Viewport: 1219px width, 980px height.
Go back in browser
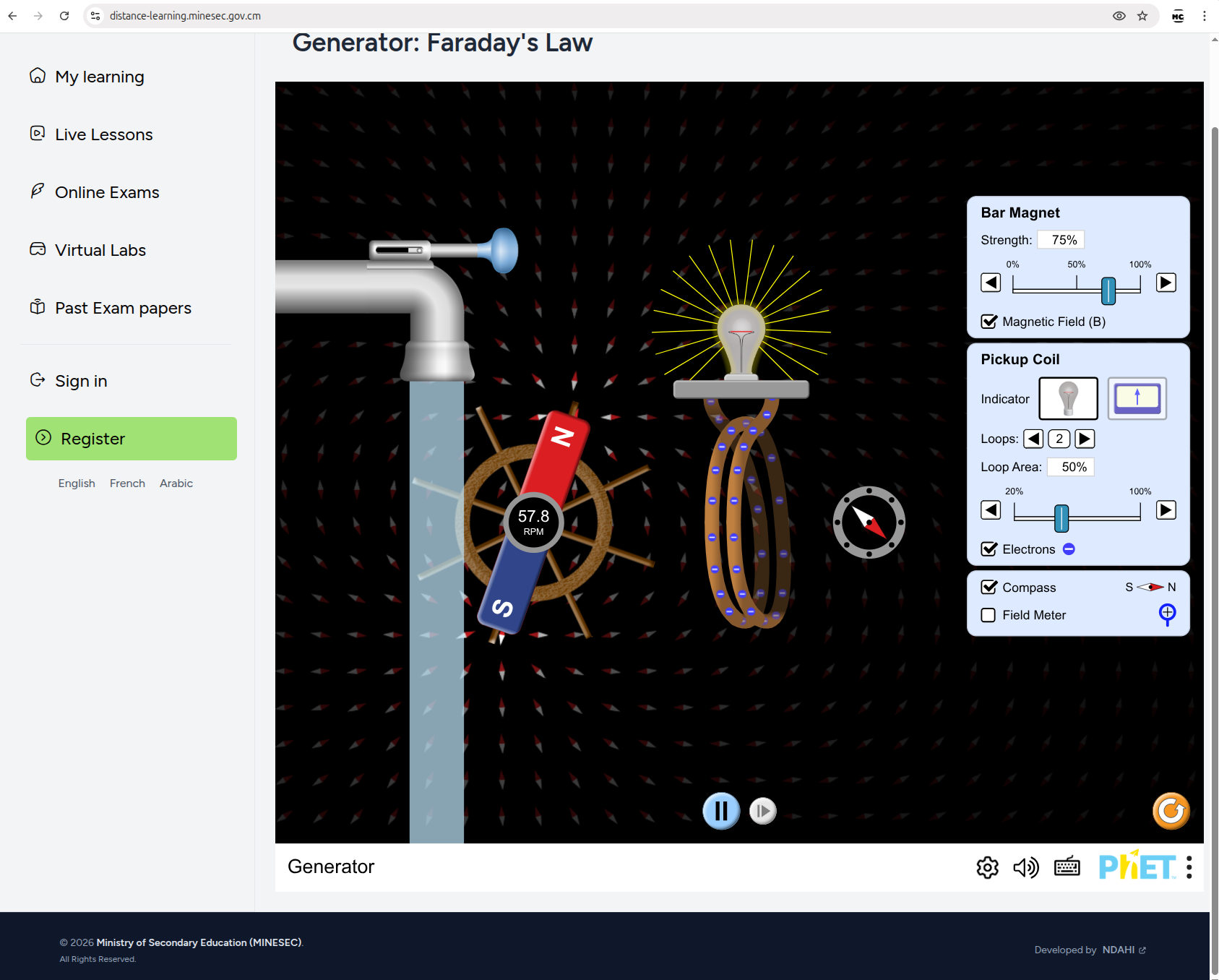(12, 16)
